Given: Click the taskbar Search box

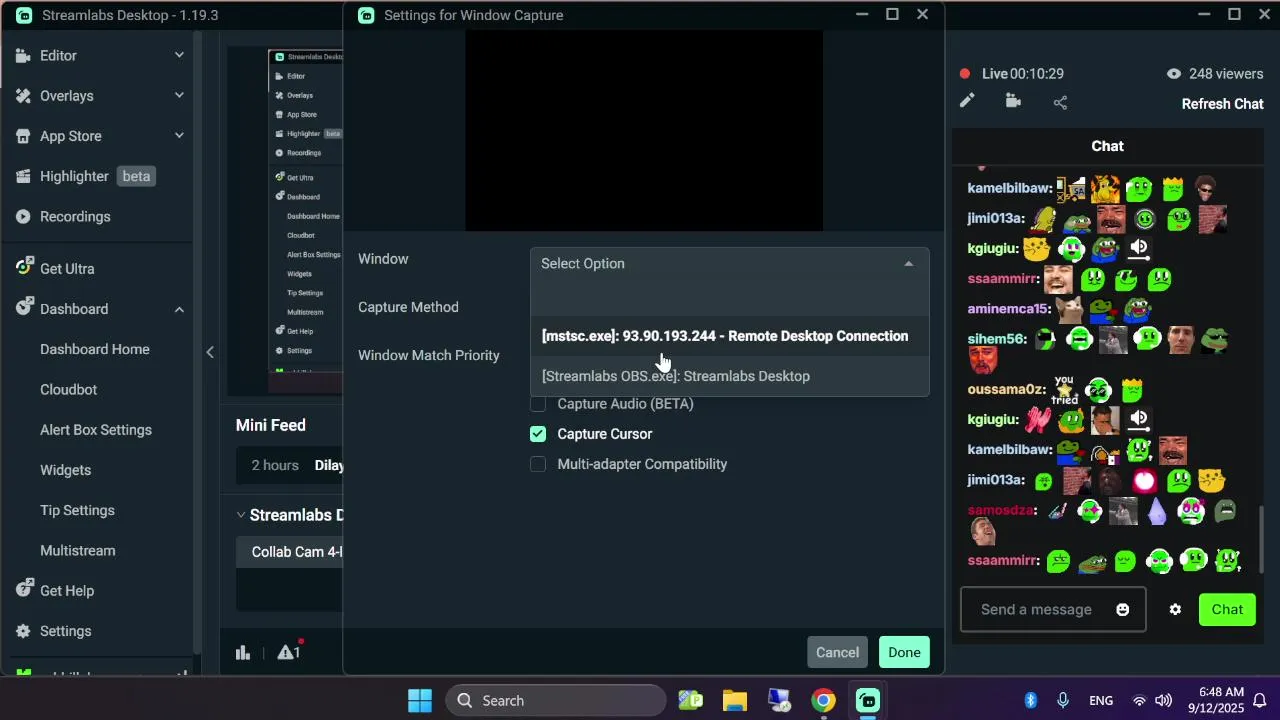Looking at the screenshot, I should (556, 700).
